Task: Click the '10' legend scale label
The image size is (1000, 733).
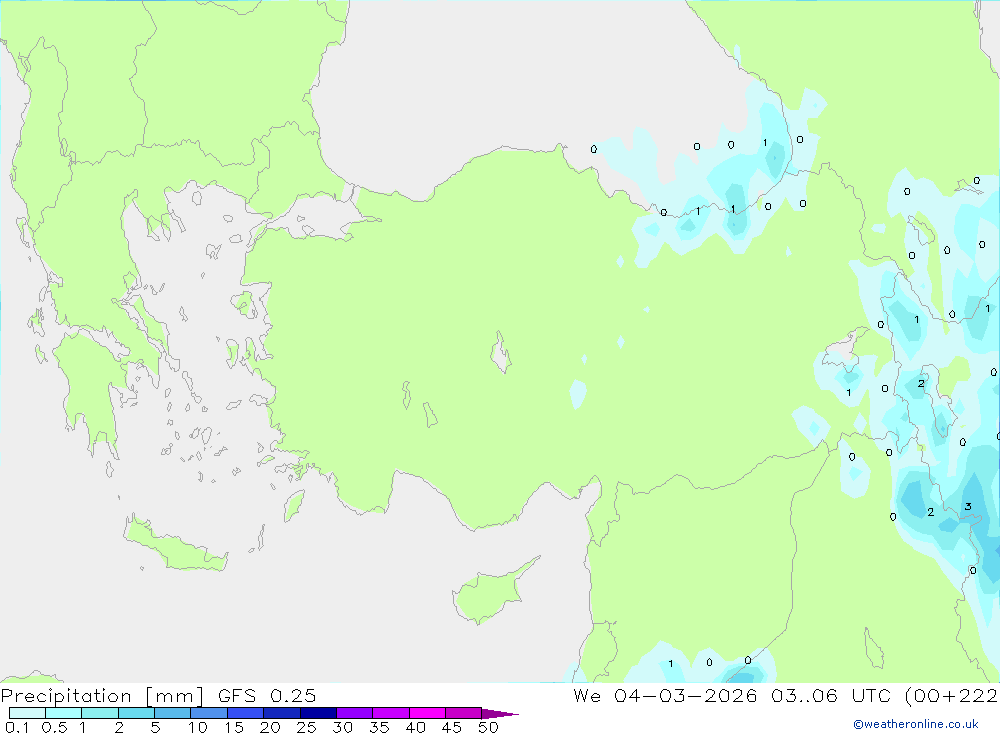Action: [x=198, y=727]
